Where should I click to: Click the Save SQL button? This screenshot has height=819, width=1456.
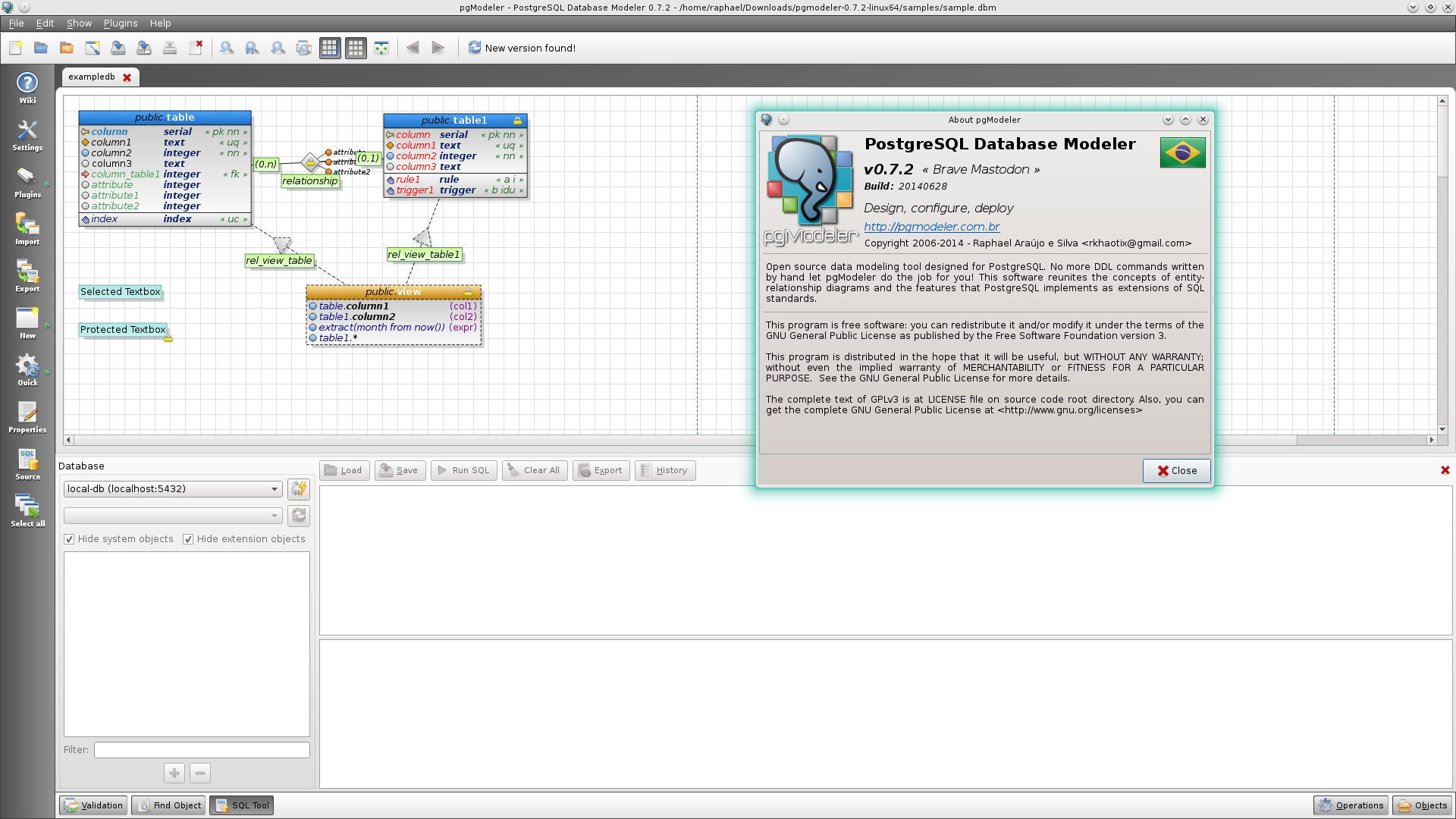[x=400, y=470]
